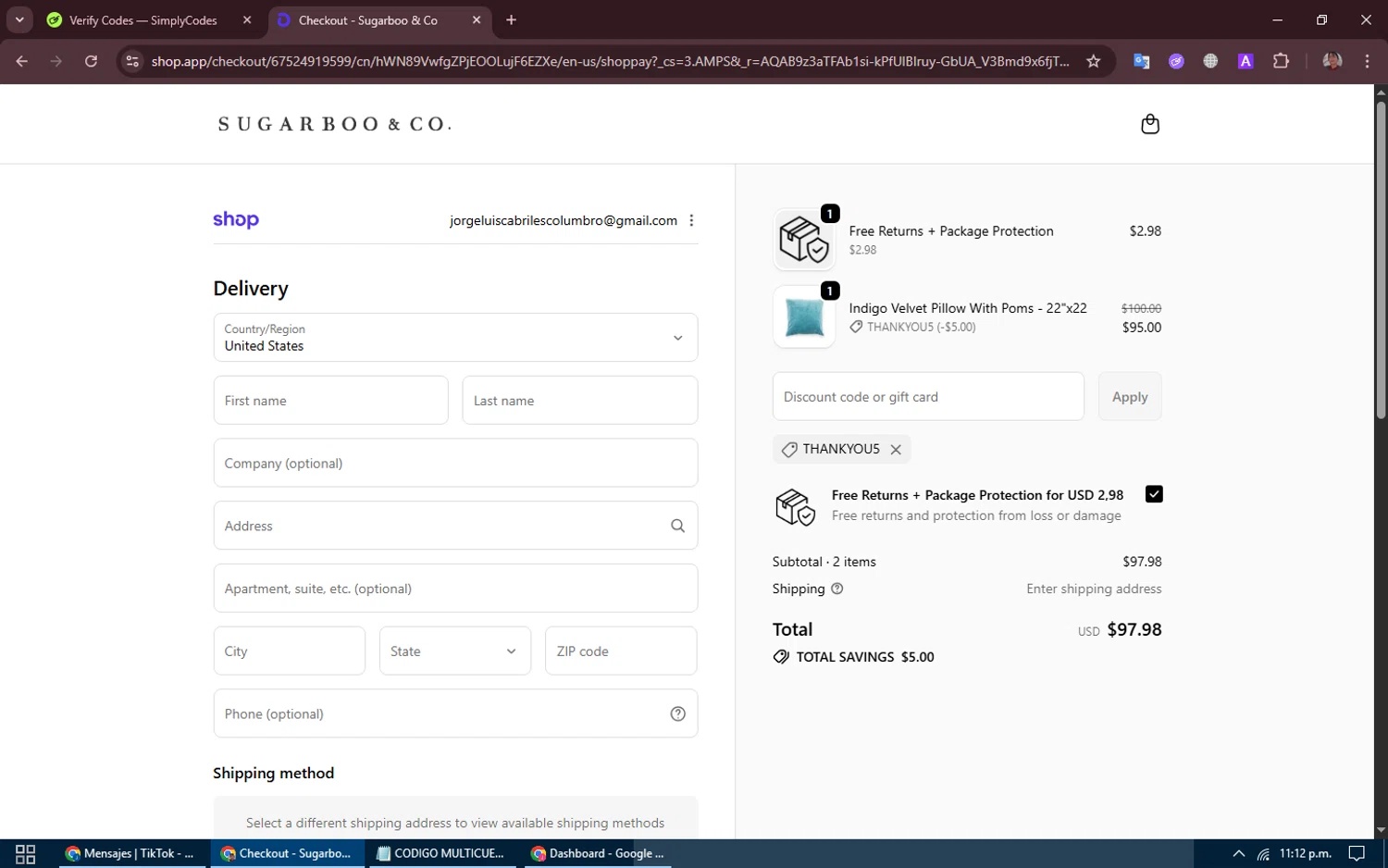The height and width of the screenshot is (868, 1388).
Task: Click the phone field help question icon
Action: (677, 713)
